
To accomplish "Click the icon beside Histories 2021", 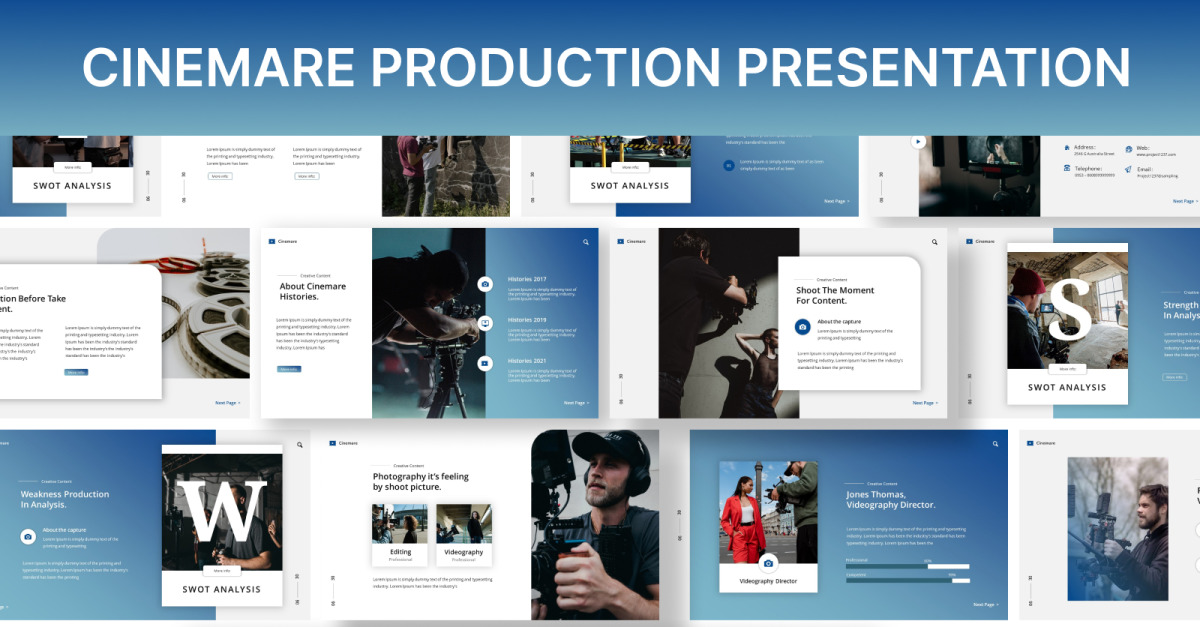I will pyautogui.click(x=485, y=363).
